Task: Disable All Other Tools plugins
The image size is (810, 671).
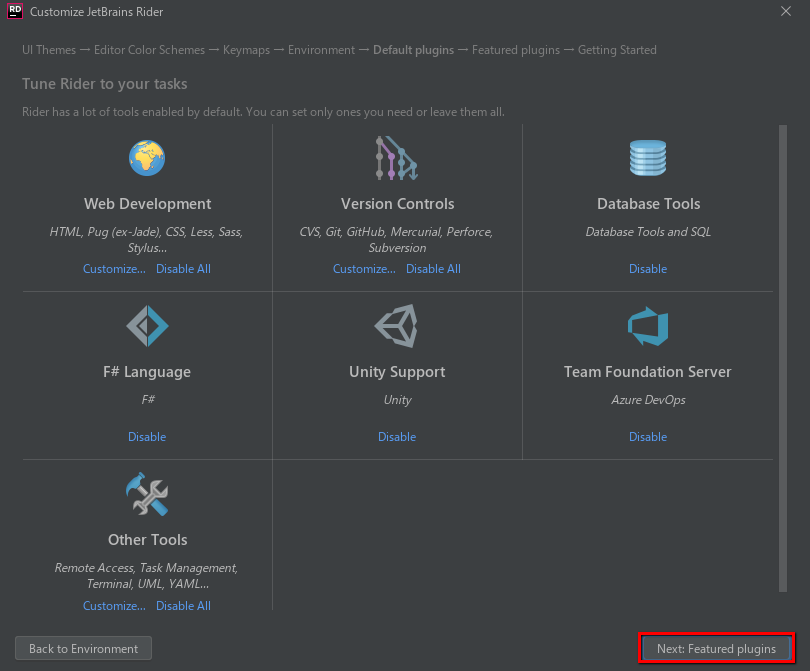Action: [183, 605]
